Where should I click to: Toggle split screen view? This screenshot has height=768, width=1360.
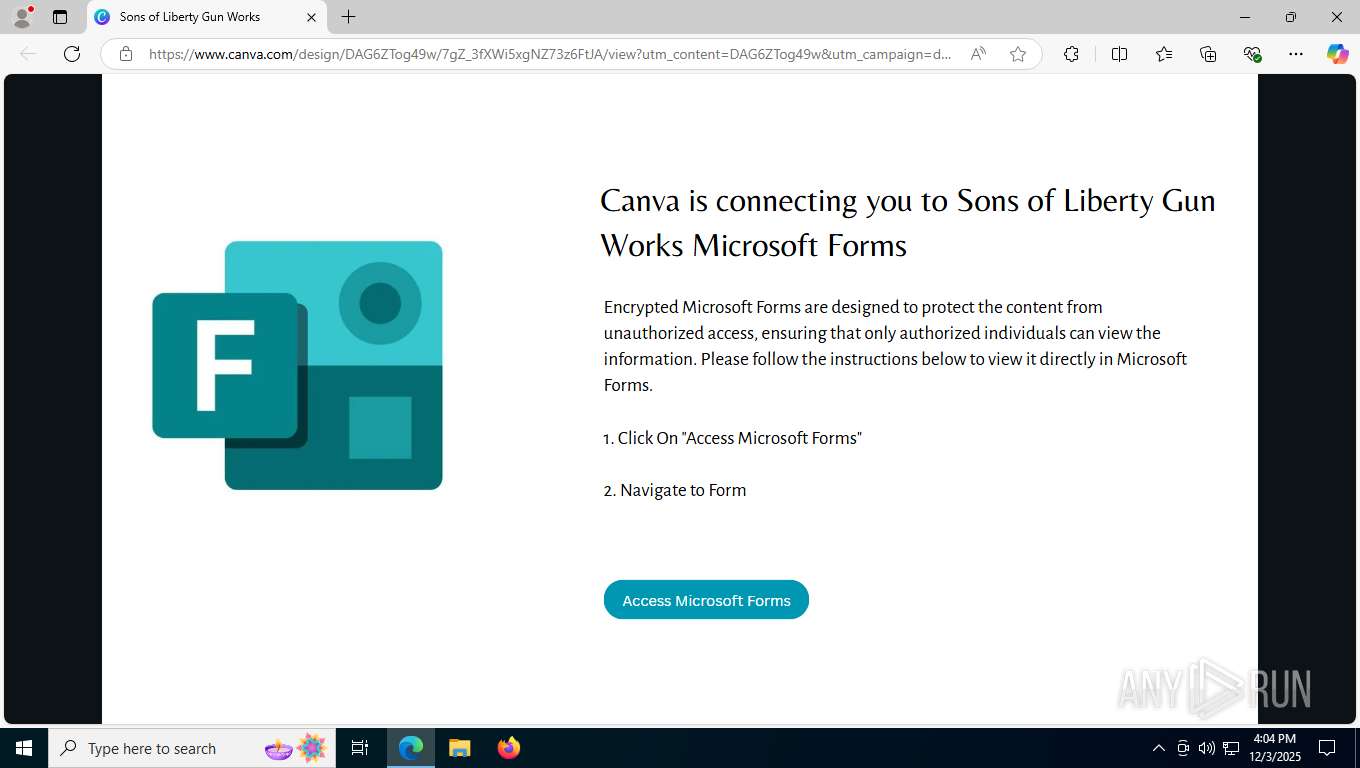[1120, 54]
